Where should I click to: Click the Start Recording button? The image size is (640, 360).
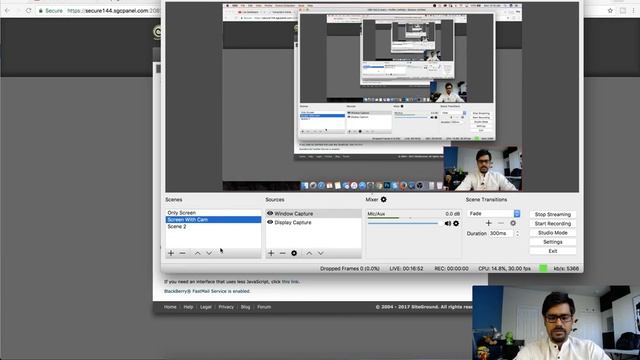coord(553,224)
